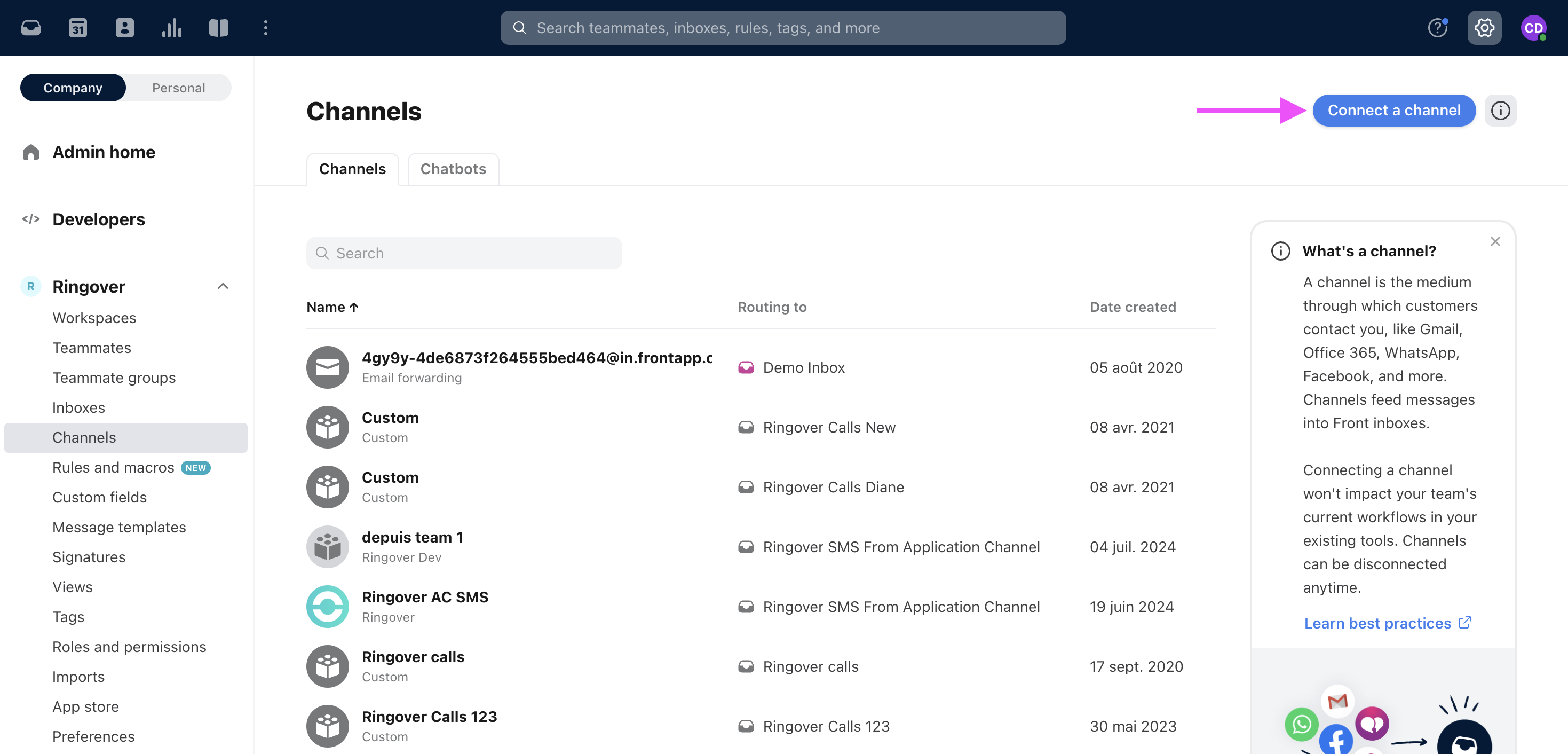
Task: Open Signatures in the sidebar
Action: (x=89, y=556)
